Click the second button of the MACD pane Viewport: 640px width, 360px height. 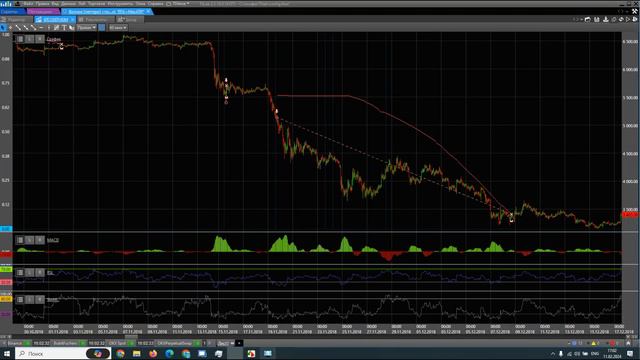(30, 240)
